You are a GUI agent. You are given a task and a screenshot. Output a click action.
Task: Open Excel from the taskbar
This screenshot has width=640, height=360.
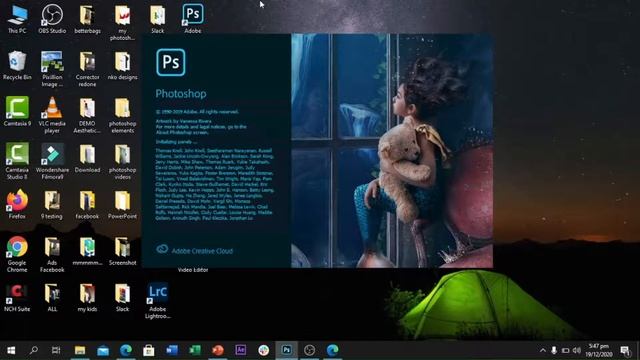tap(195, 350)
